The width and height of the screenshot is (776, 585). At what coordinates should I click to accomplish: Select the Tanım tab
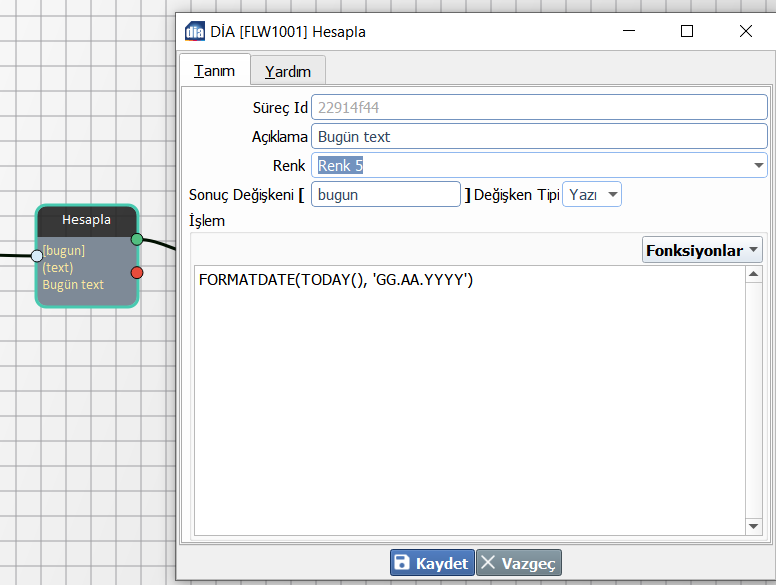(214, 71)
